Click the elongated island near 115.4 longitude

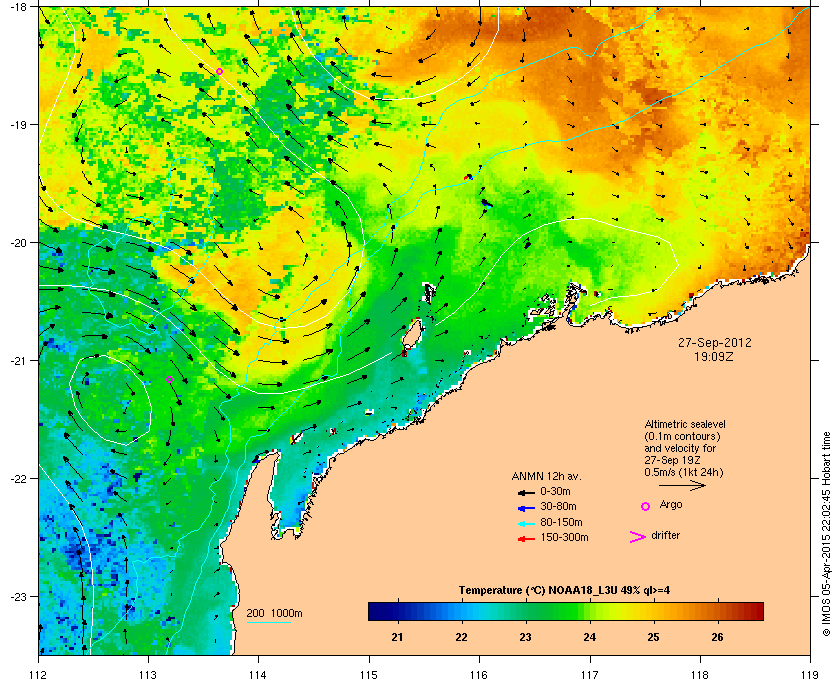tap(412, 333)
